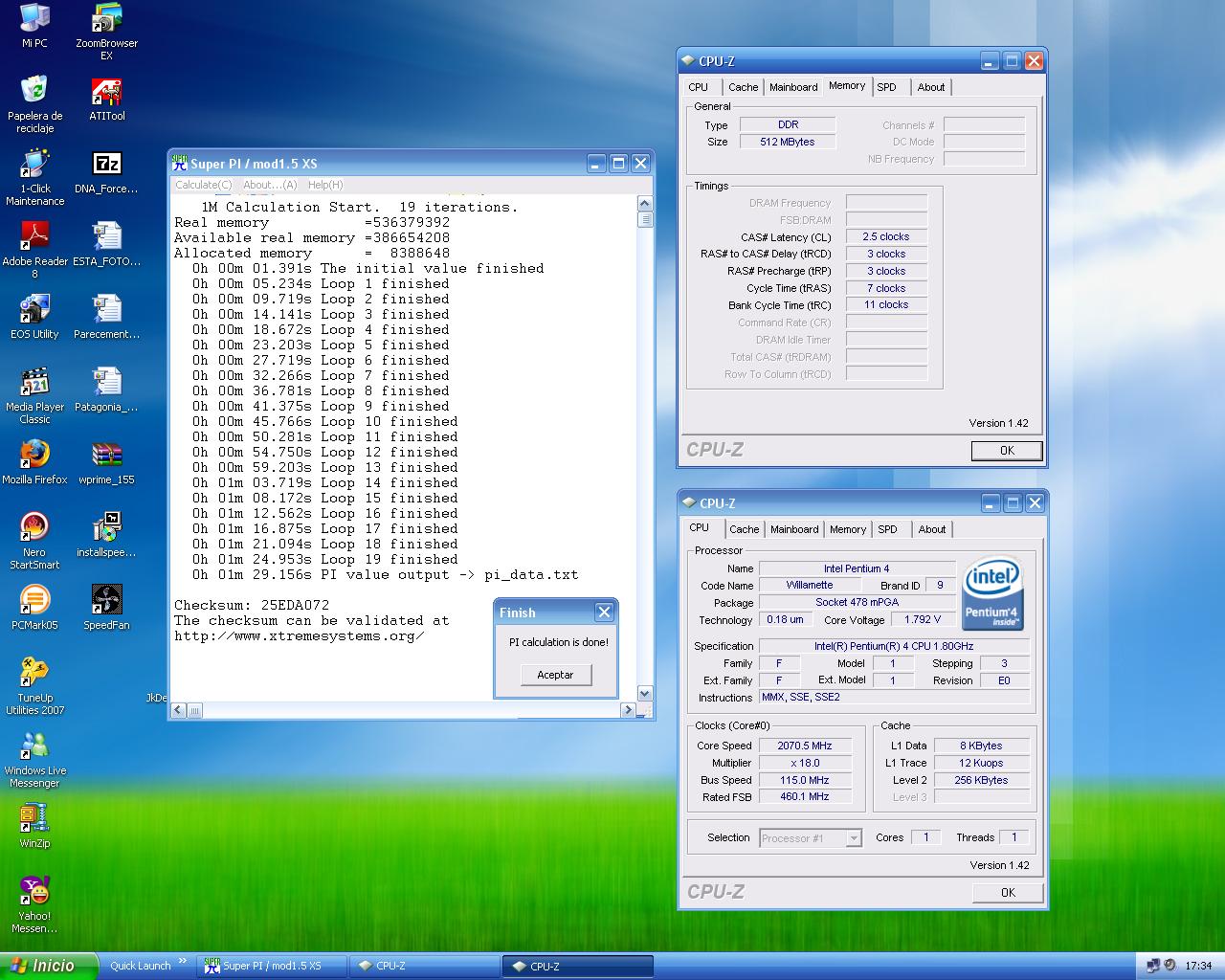Click the CAS# Latency 2.5 clocks value
This screenshot has height=980, width=1225.
[x=886, y=236]
